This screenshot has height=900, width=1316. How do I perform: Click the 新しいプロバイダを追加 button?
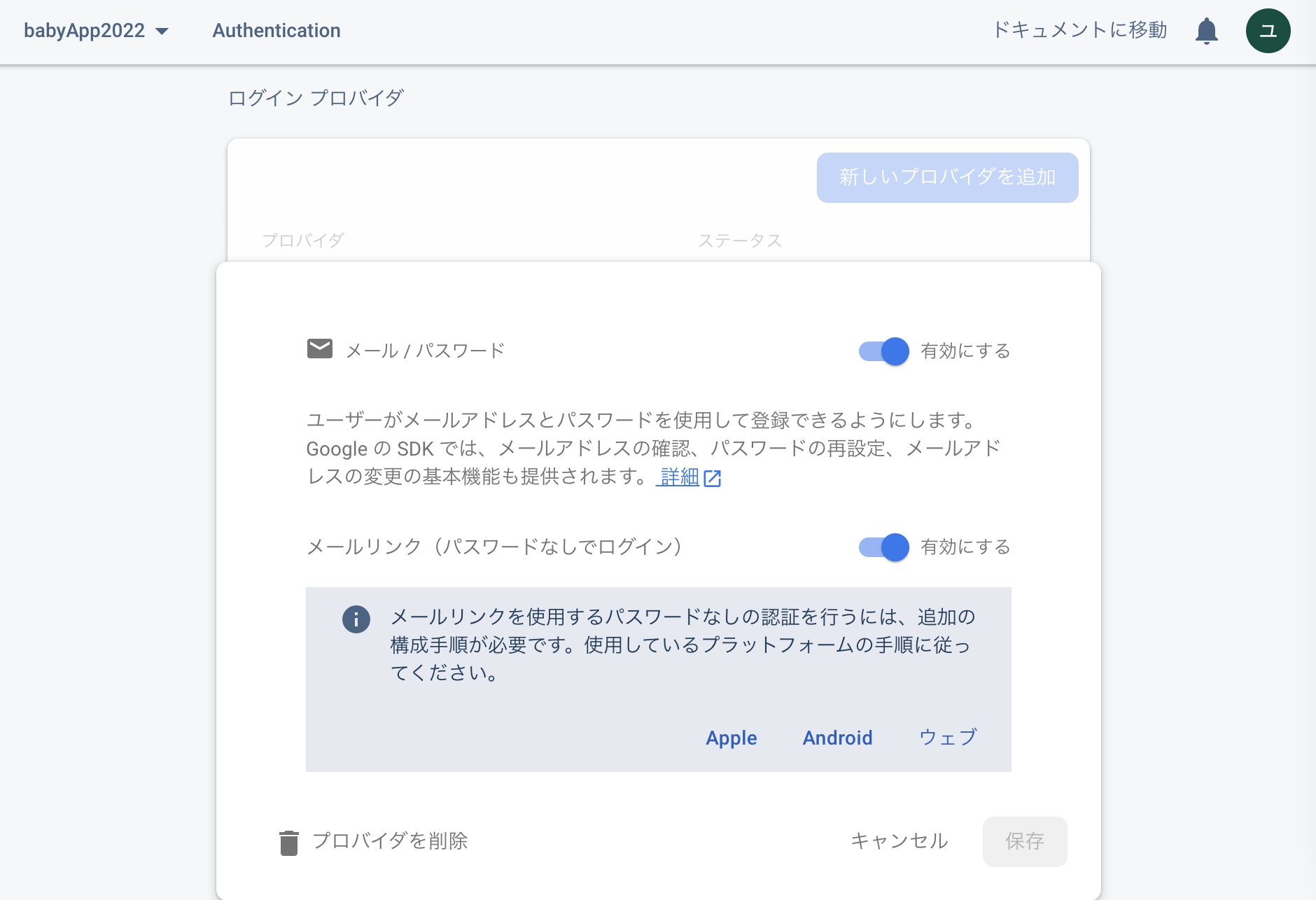(946, 177)
